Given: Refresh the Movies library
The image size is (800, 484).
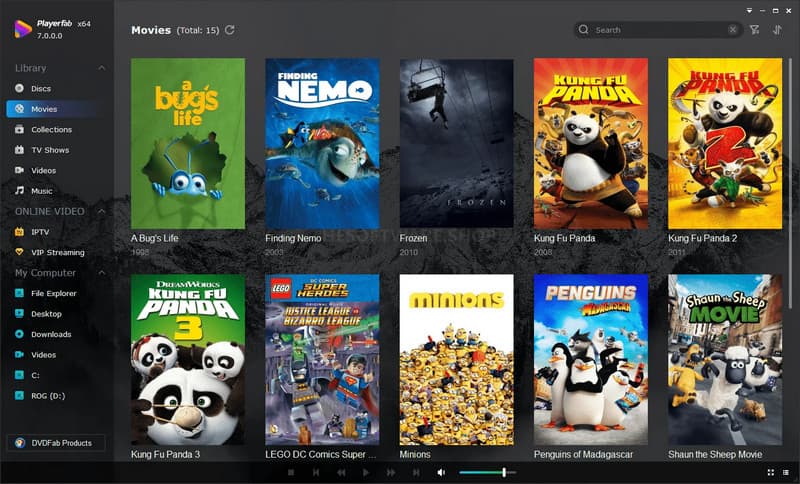Looking at the screenshot, I should 230,30.
